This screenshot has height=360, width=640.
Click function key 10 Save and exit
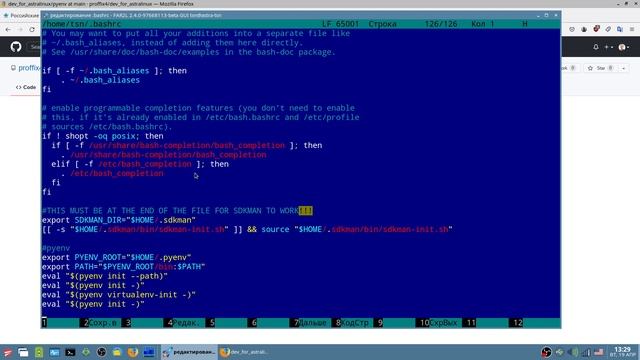pos(438,323)
